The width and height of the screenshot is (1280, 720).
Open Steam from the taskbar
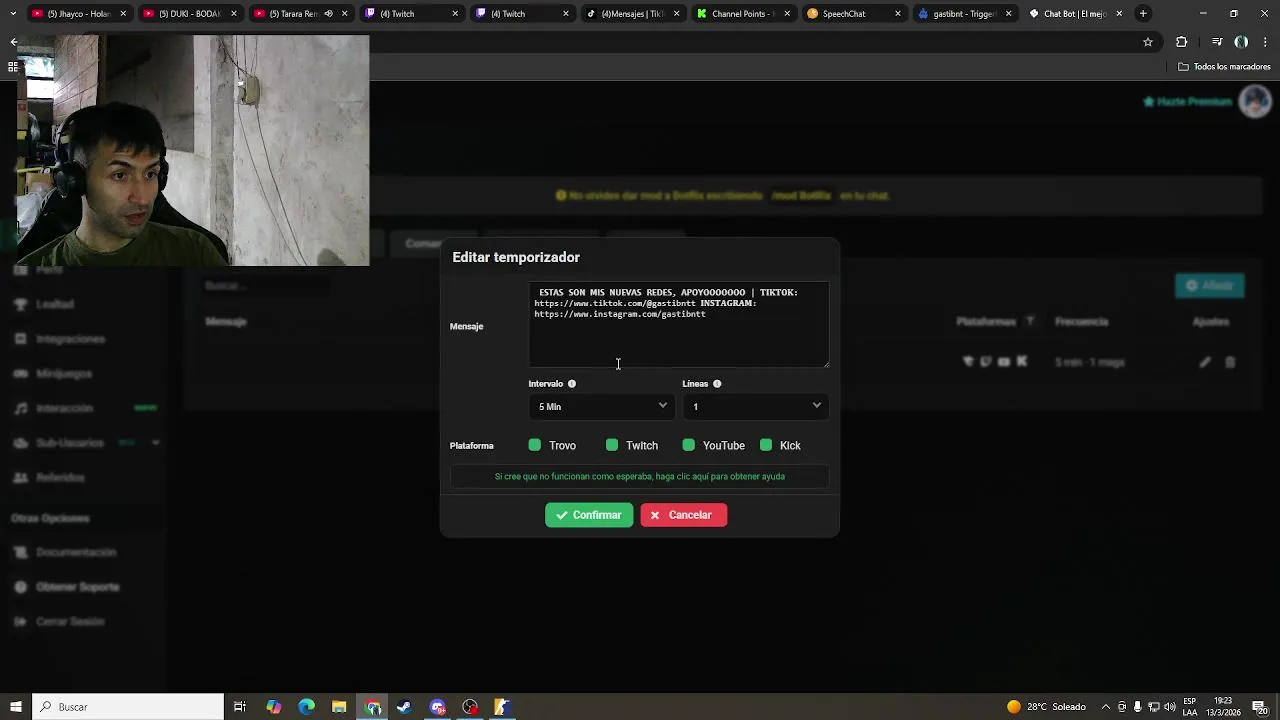404,707
